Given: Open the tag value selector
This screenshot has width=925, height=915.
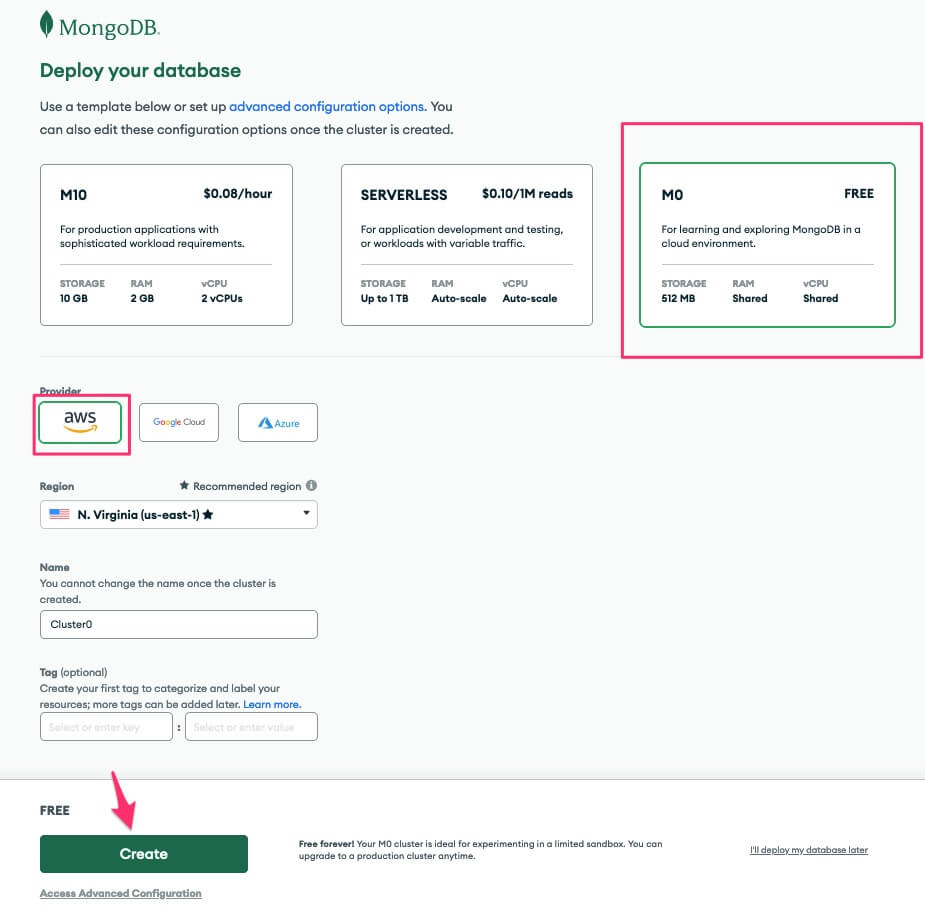Looking at the screenshot, I should click(x=251, y=727).
